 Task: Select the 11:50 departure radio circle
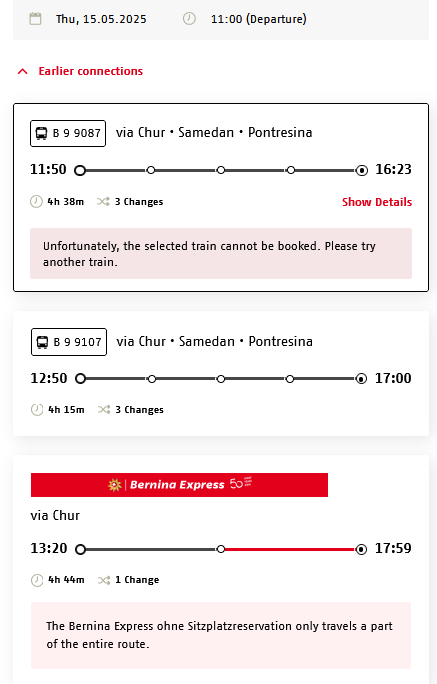(x=80, y=170)
